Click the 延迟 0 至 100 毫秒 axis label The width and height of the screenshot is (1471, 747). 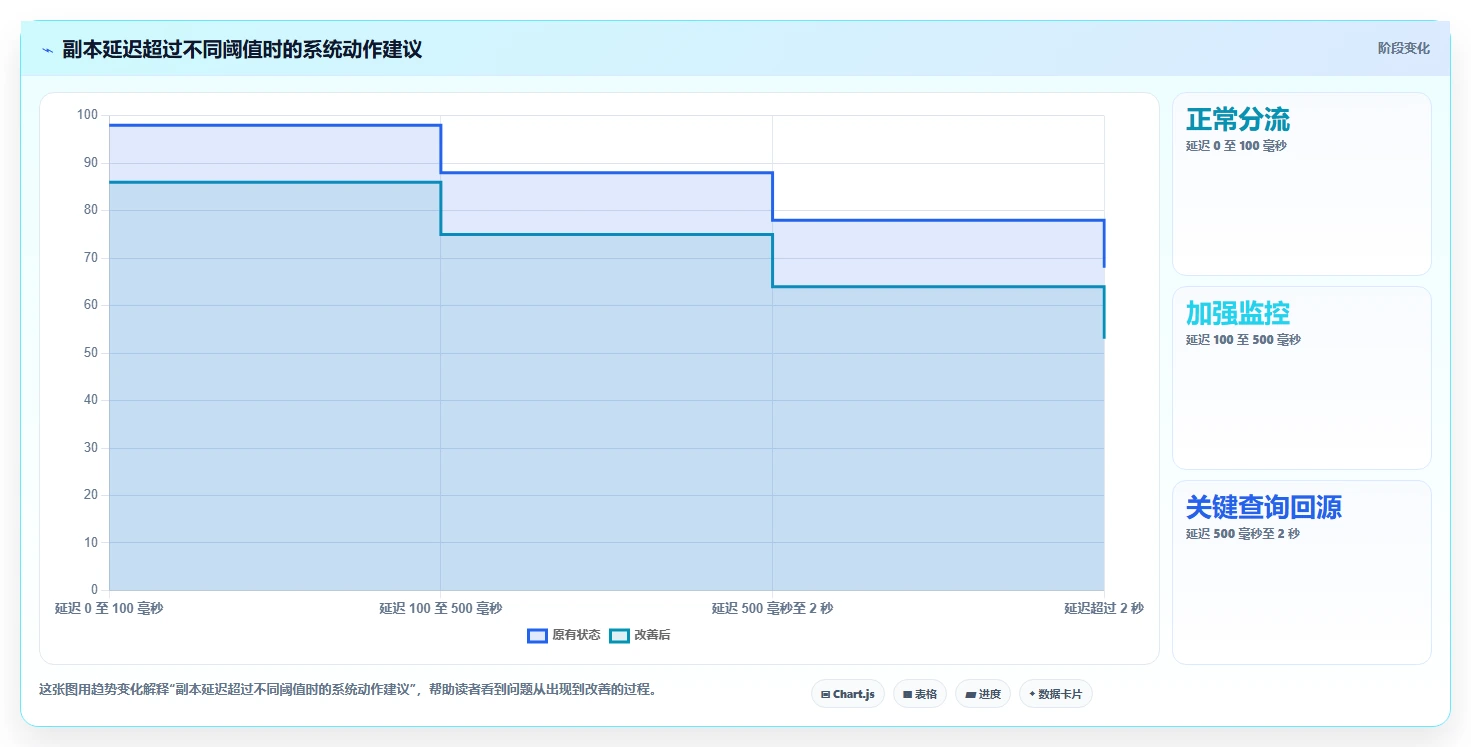pyautogui.click(x=109, y=608)
